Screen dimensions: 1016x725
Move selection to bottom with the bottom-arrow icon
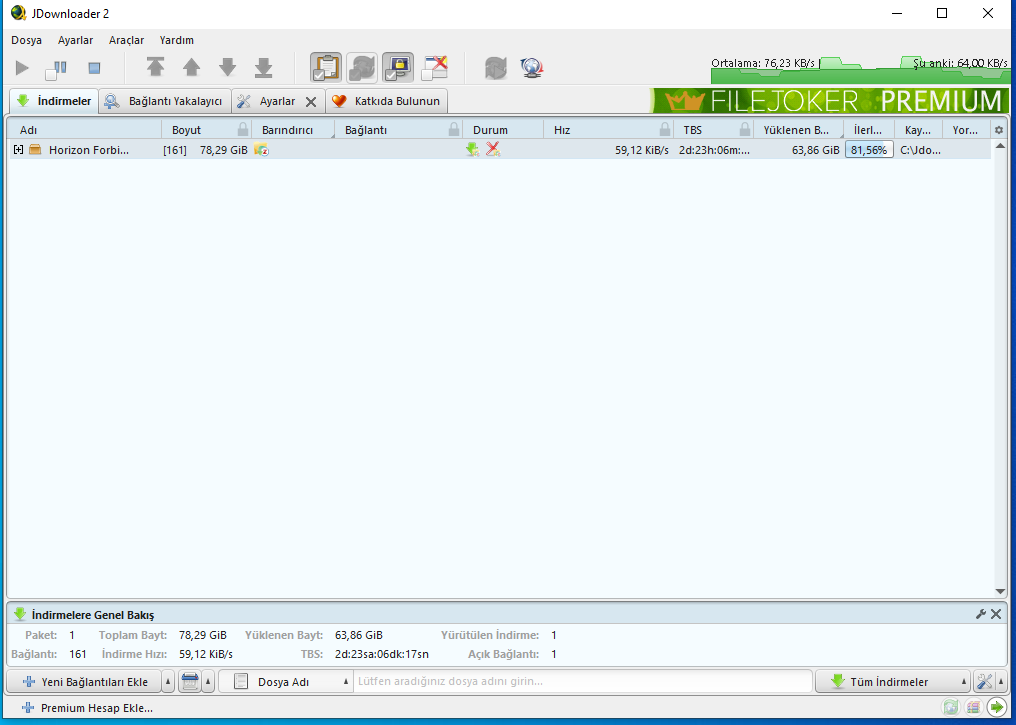(263, 68)
